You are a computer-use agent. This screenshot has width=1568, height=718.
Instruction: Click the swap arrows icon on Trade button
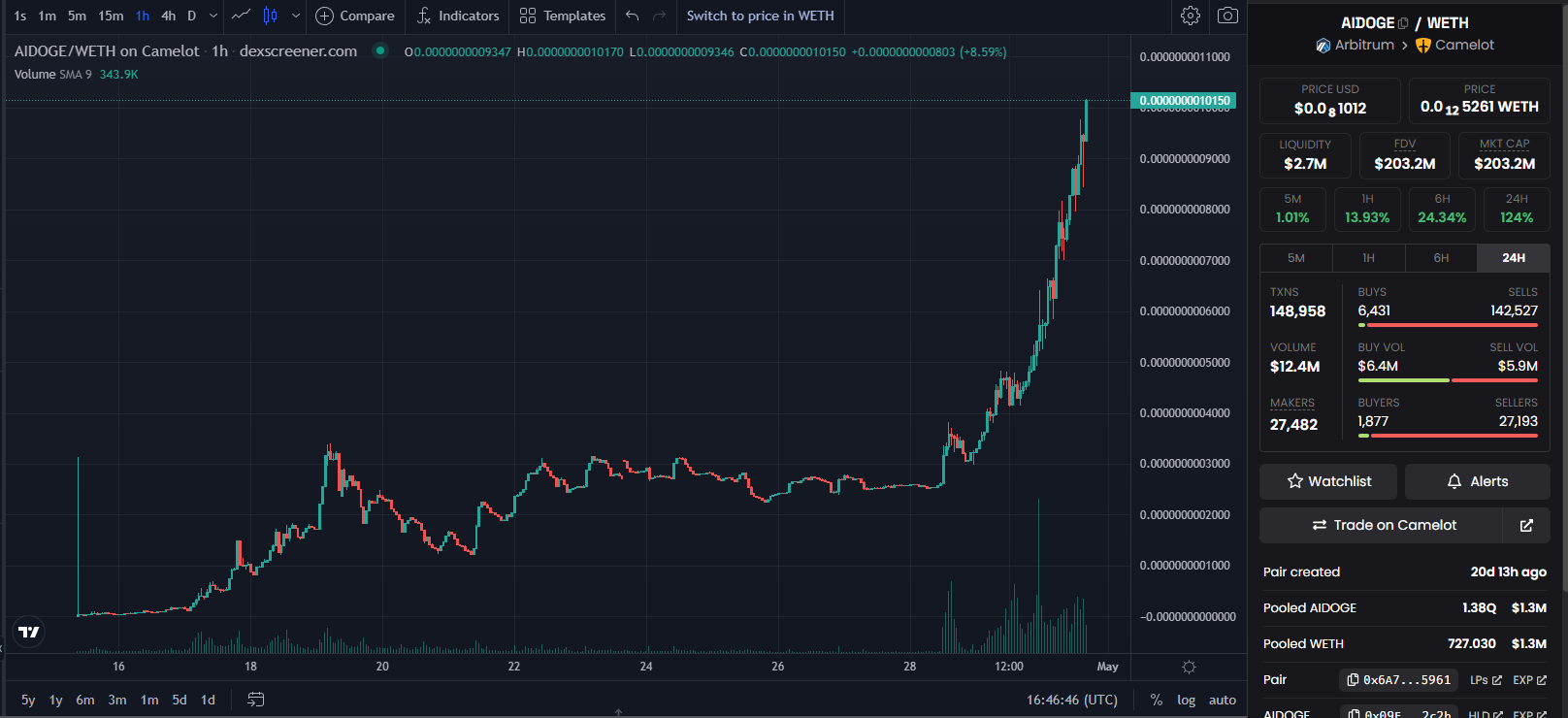pyautogui.click(x=1320, y=525)
